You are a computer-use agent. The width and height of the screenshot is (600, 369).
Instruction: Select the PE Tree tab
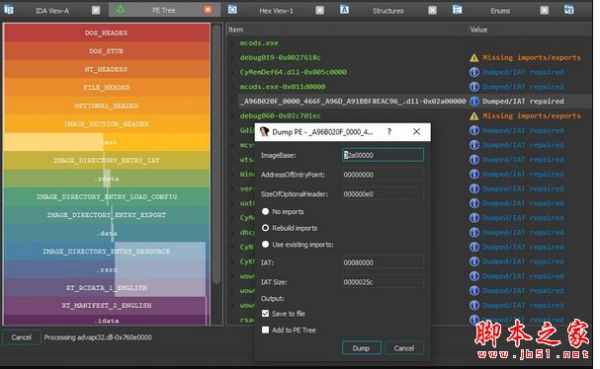[164, 10]
